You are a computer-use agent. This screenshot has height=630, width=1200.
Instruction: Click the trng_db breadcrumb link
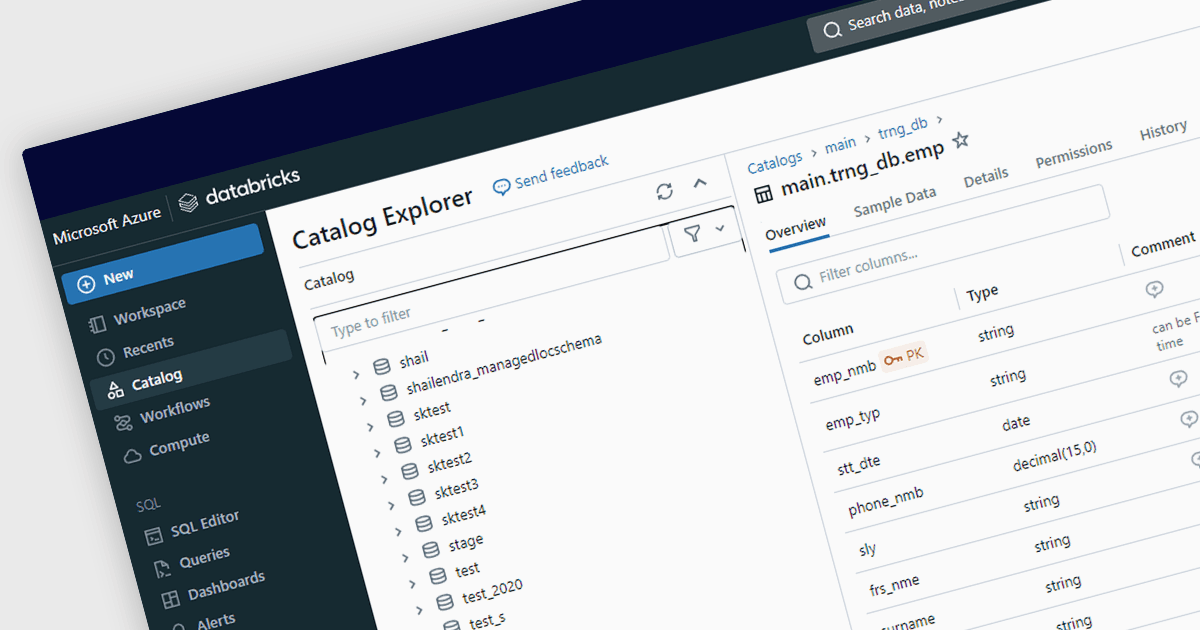[x=903, y=129]
